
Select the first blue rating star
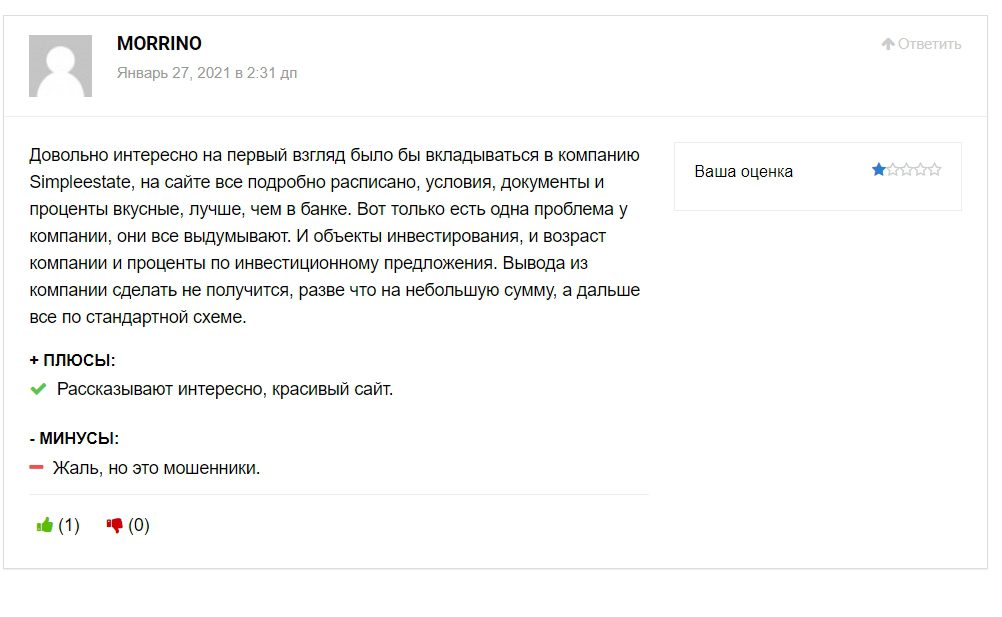[879, 170]
